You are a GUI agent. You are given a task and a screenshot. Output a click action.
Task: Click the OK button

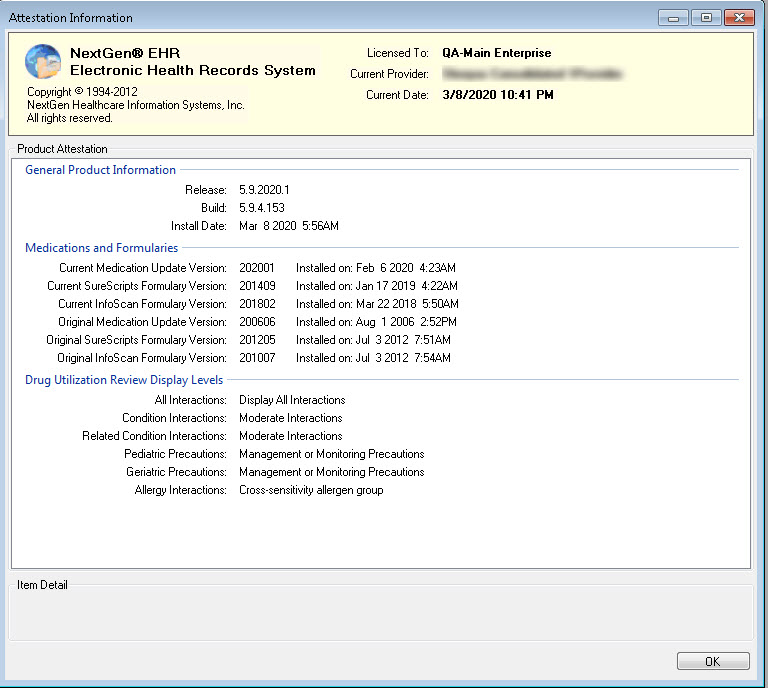pos(713,661)
